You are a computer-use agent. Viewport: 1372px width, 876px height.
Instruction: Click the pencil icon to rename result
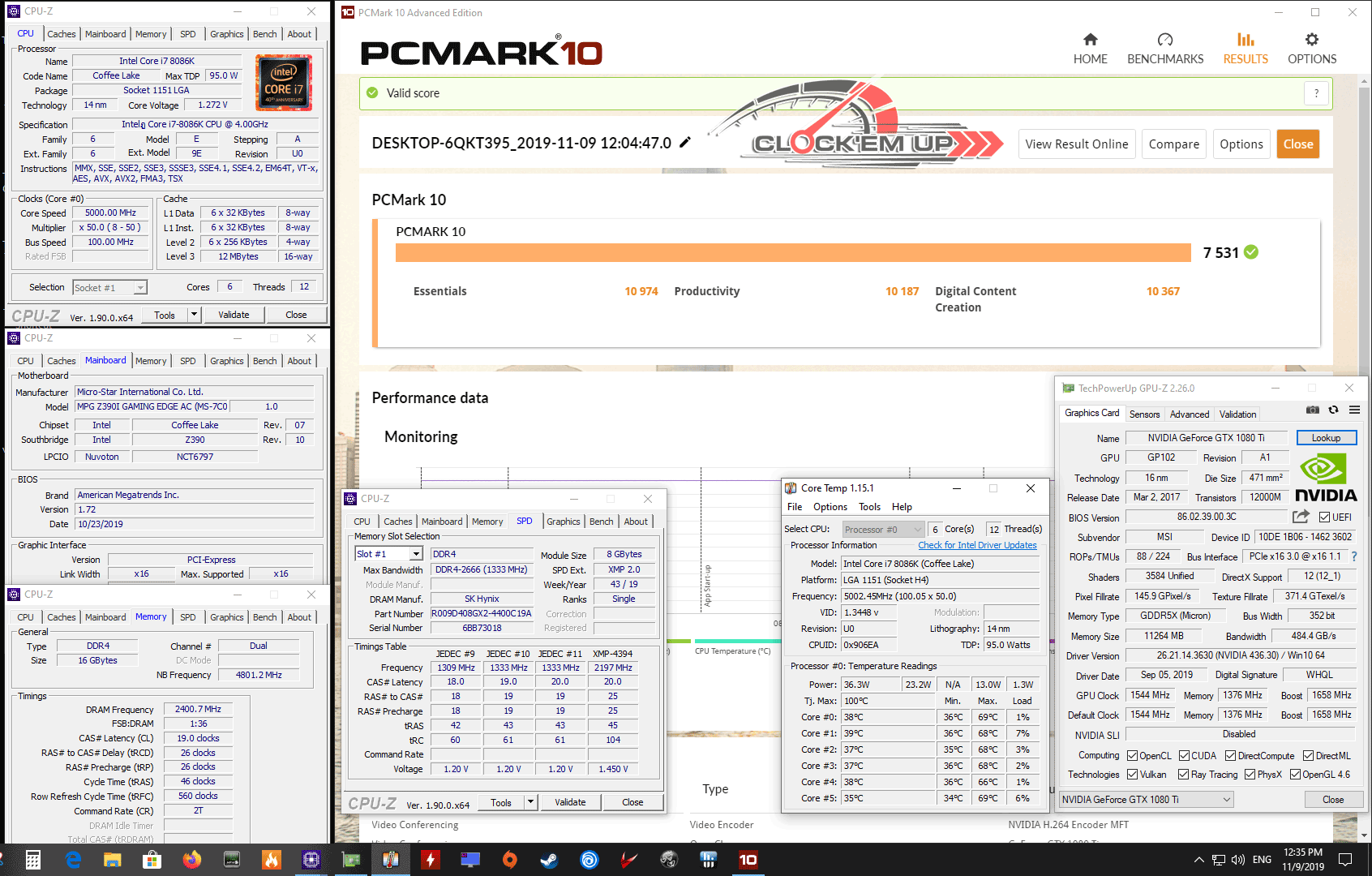[x=685, y=143]
